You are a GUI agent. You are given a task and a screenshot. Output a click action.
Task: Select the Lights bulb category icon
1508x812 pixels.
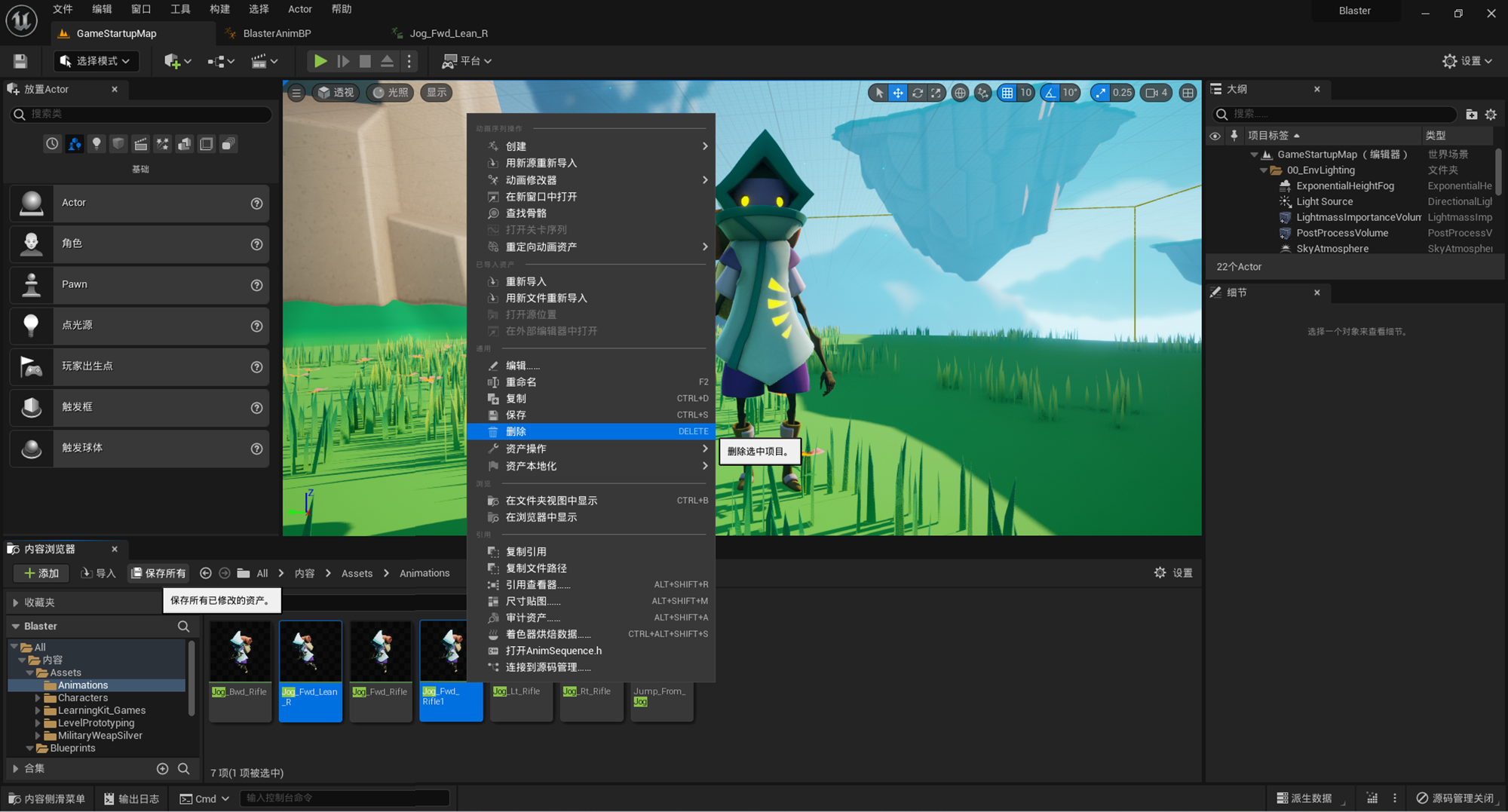(x=97, y=143)
